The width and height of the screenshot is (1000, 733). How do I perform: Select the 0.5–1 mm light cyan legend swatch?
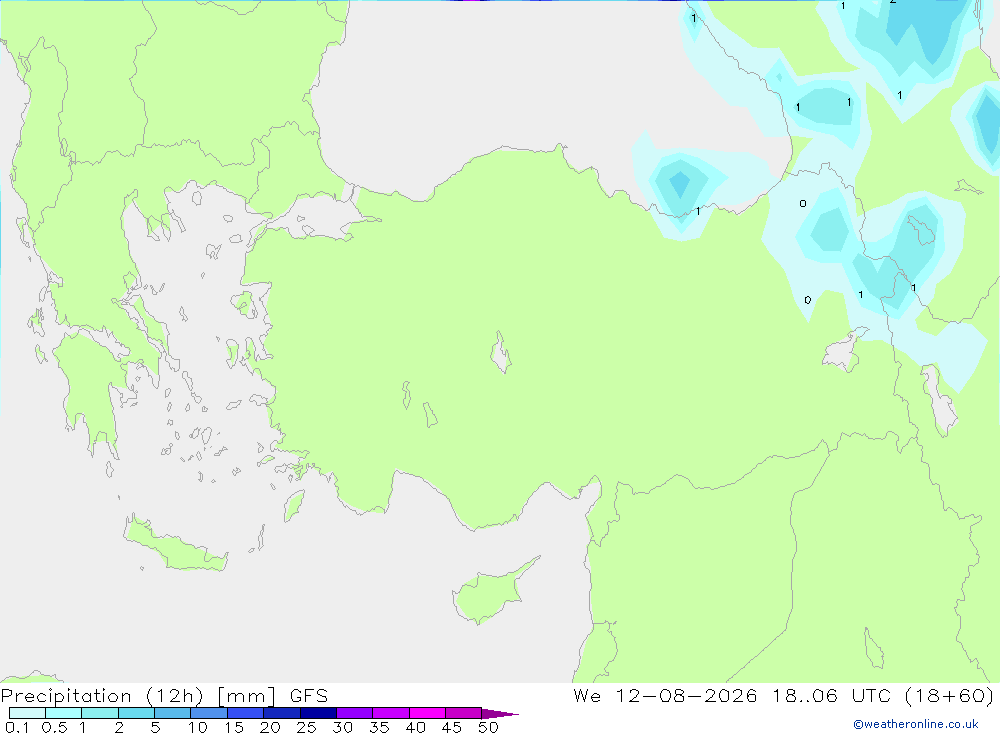click(64, 713)
